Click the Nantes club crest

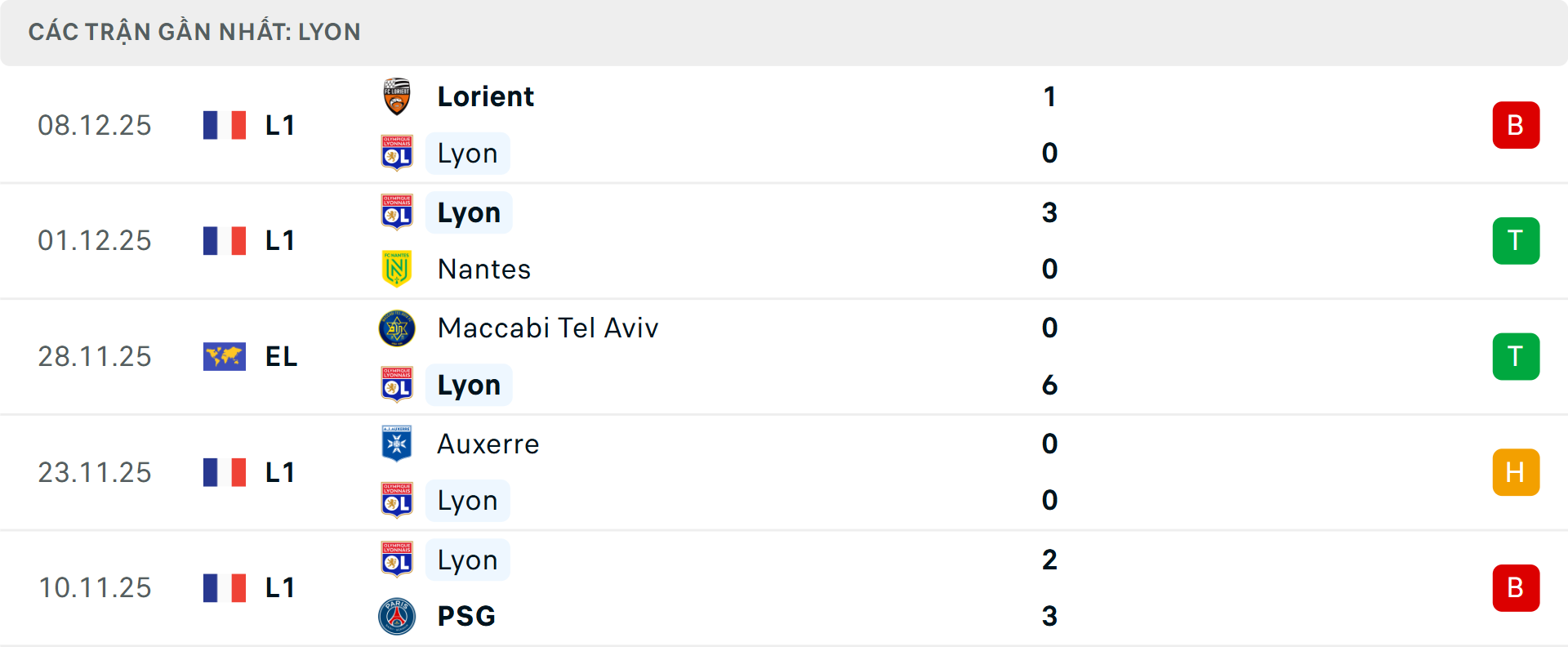397,269
